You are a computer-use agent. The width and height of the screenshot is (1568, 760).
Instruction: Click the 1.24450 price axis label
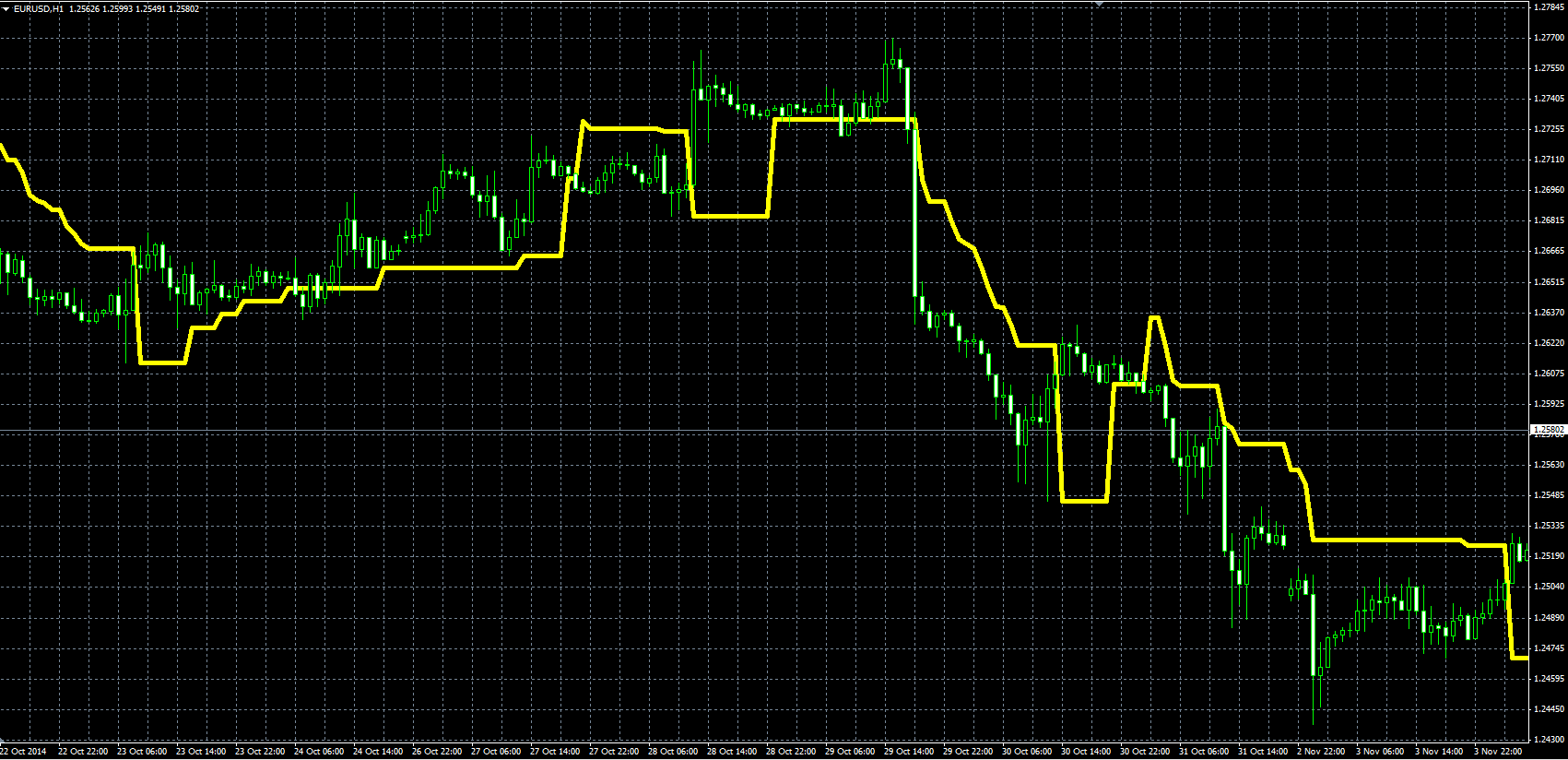coord(1550,709)
